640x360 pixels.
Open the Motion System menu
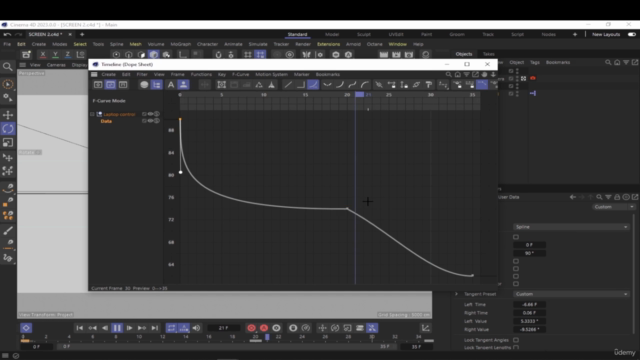click(271, 74)
